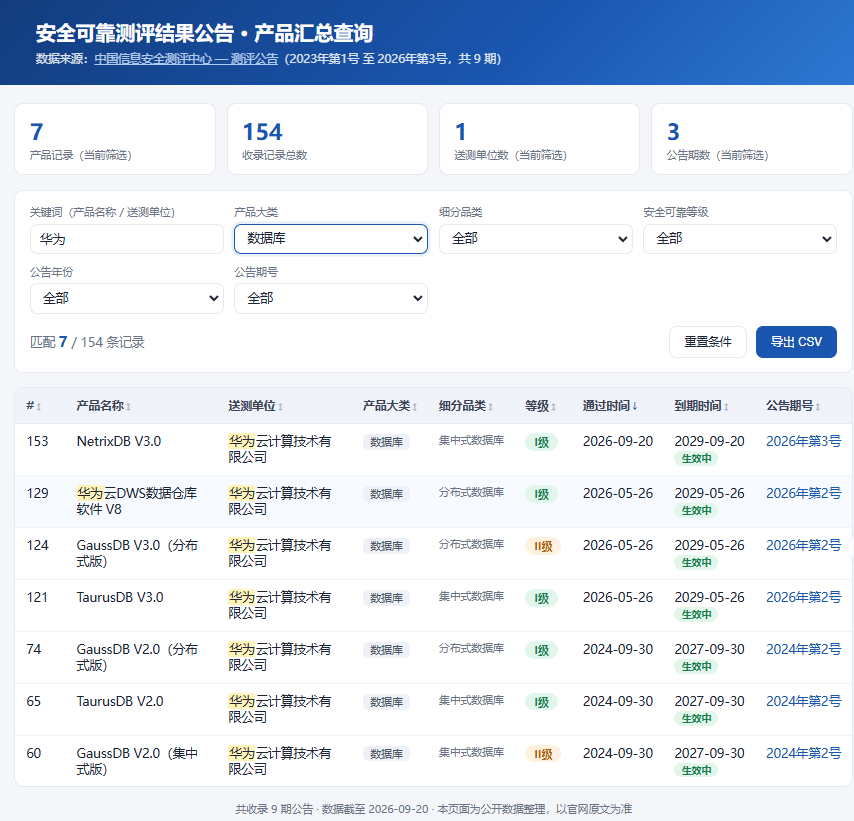854x821 pixels.
Task: Sort by 通过时间 column header
Action: 610,406
